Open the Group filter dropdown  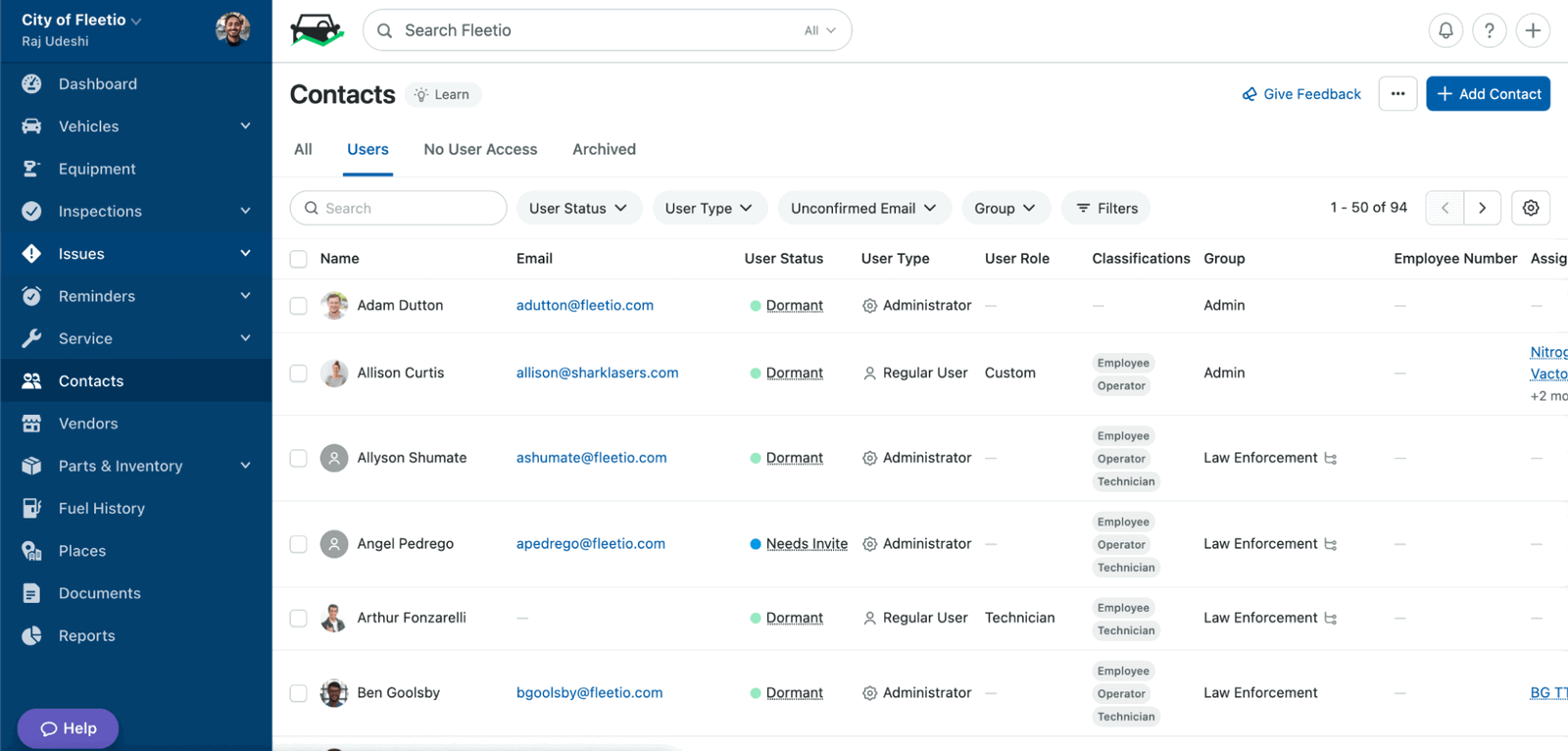(1005, 208)
